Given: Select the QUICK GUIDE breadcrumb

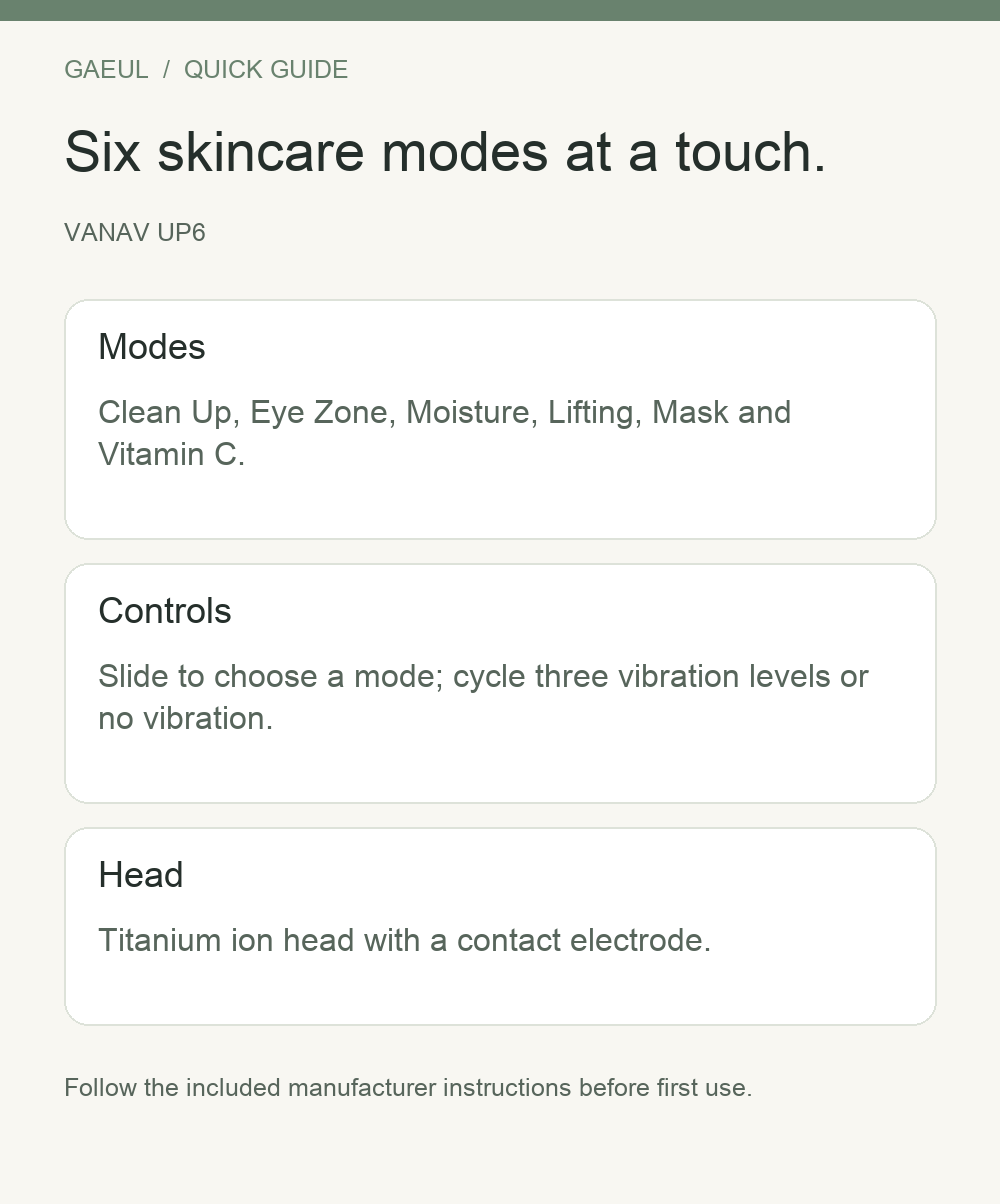Looking at the screenshot, I should pos(266,70).
